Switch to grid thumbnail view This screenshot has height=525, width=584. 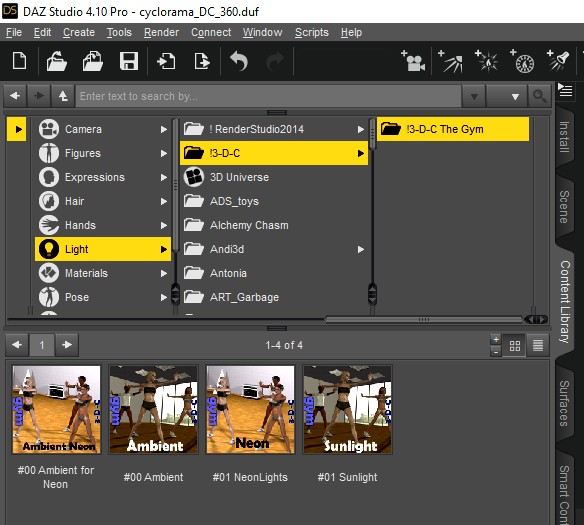(515, 346)
